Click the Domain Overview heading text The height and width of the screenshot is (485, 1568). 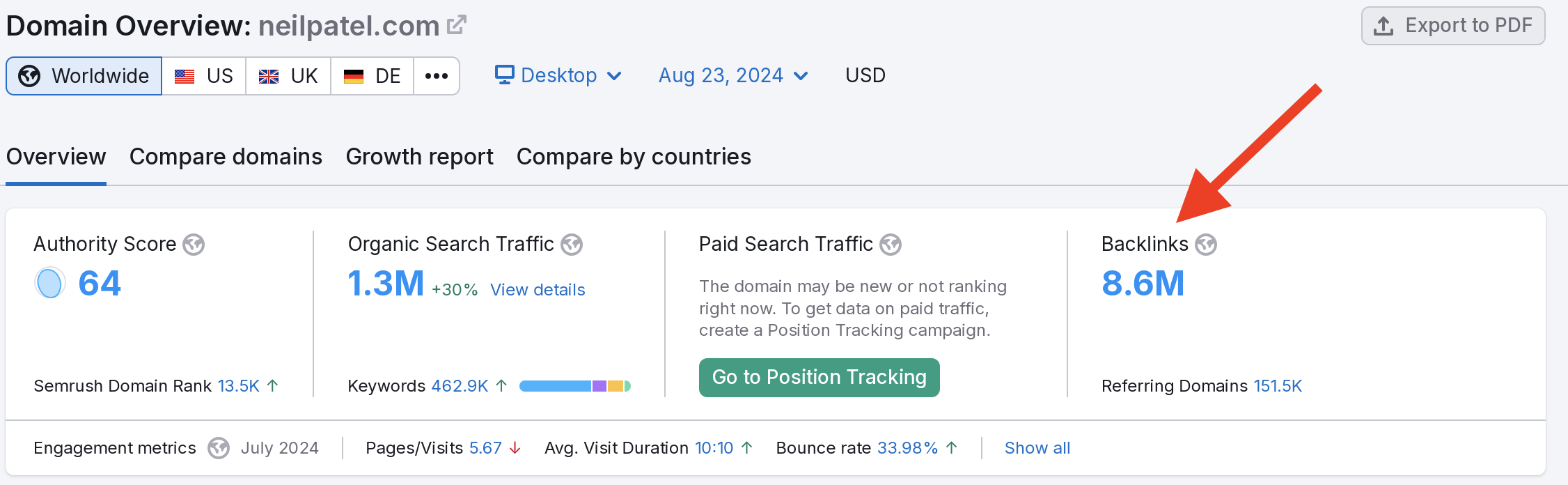(129, 26)
